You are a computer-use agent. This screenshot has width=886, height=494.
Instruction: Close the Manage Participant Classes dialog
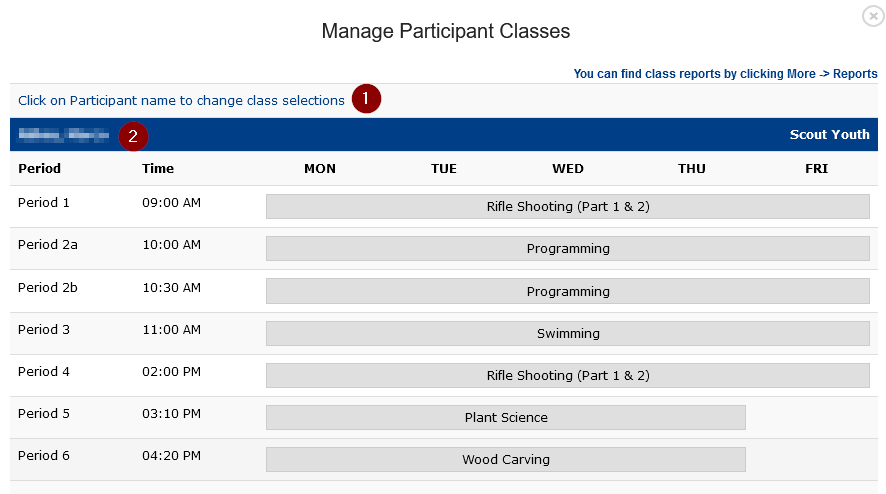coord(873,16)
